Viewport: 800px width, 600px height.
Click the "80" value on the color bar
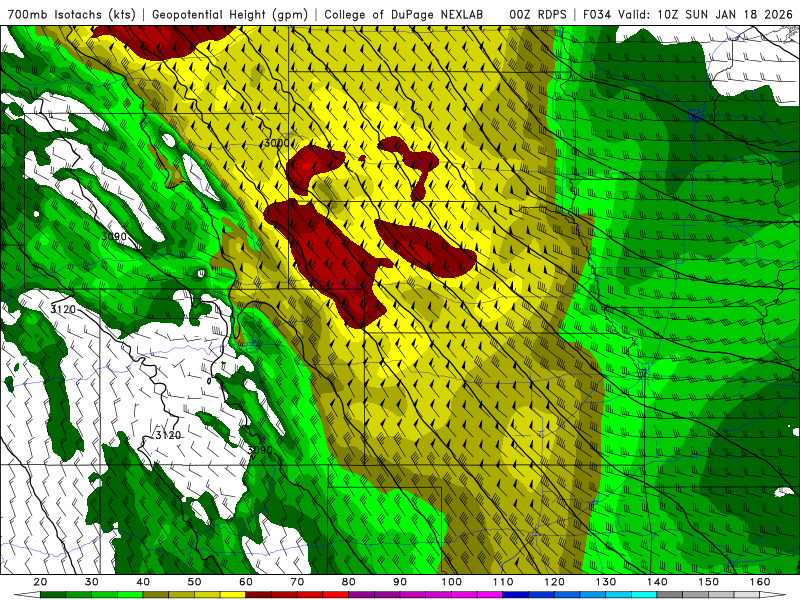pos(348,582)
